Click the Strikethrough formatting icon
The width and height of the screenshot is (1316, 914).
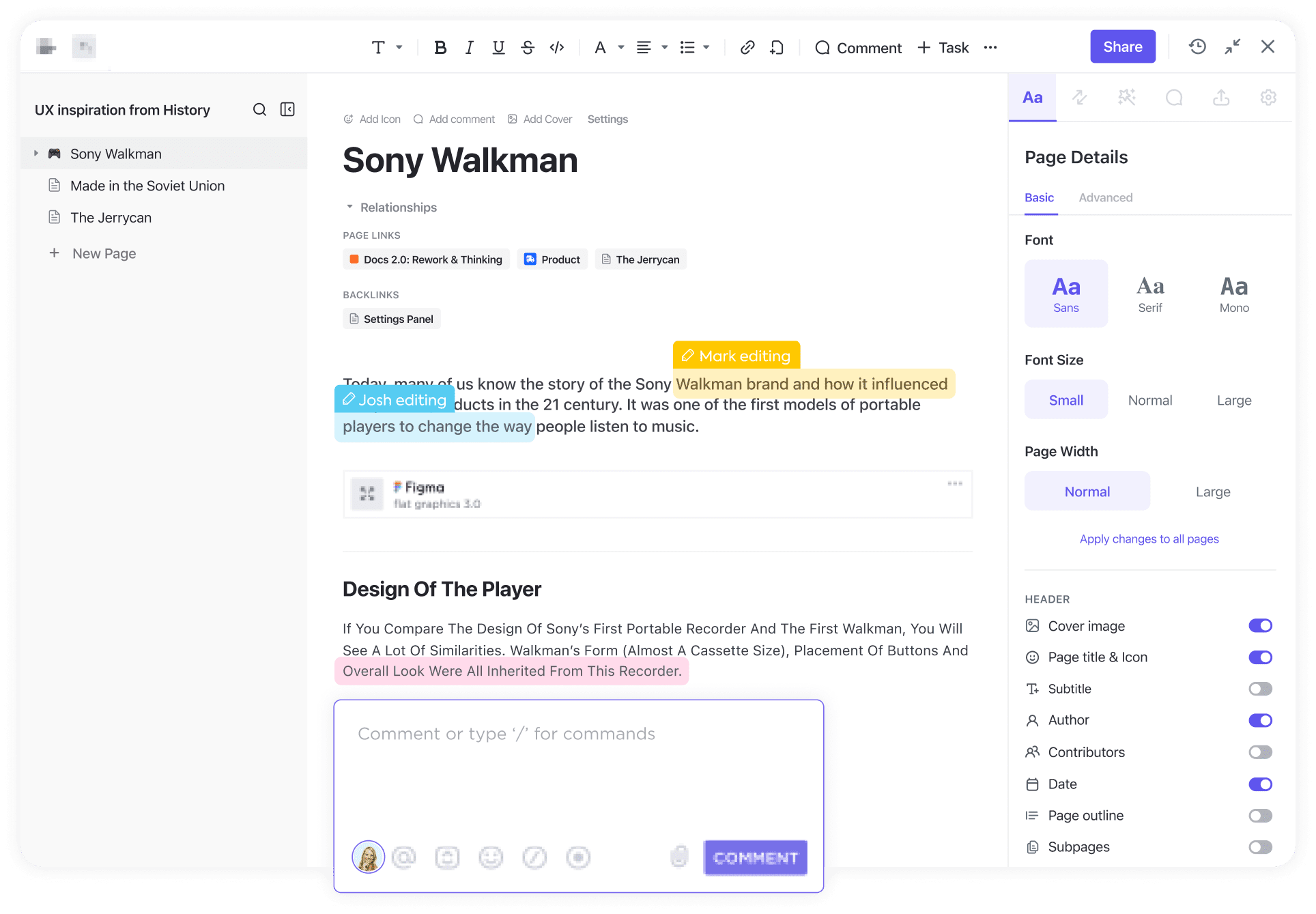click(x=528, y=48)
